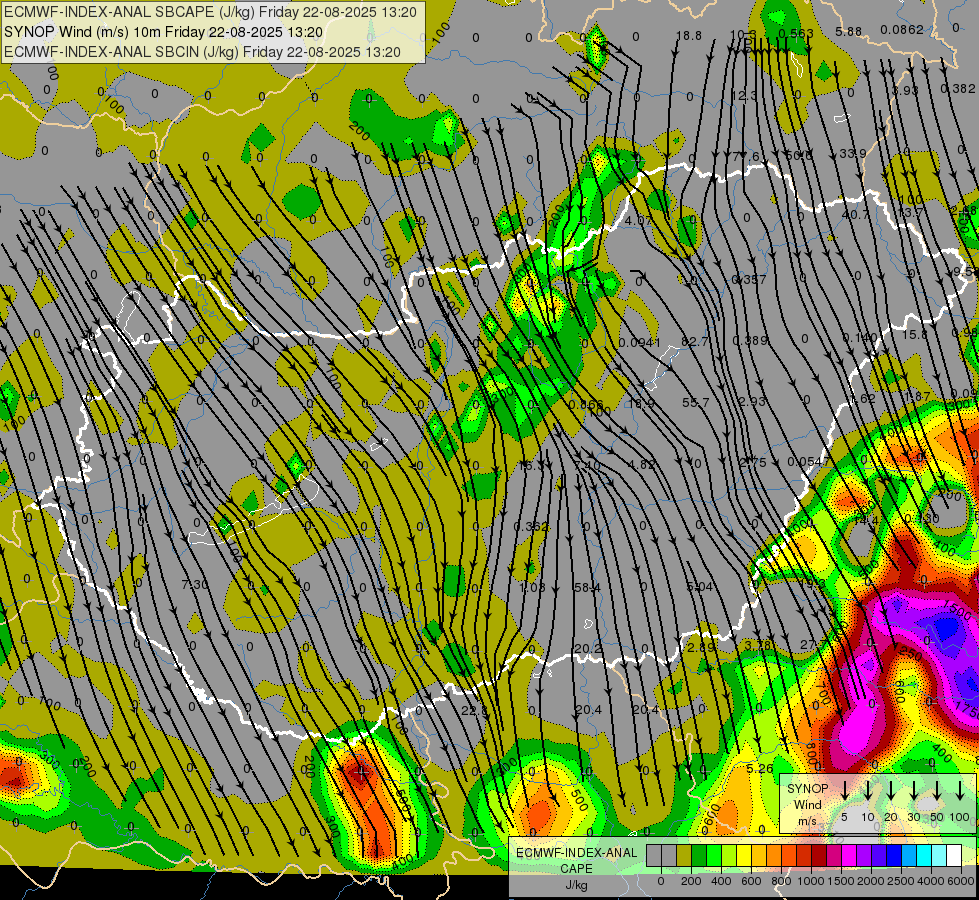Click the map value 14.4
This screenshot has height=900, width=979.
867,520
